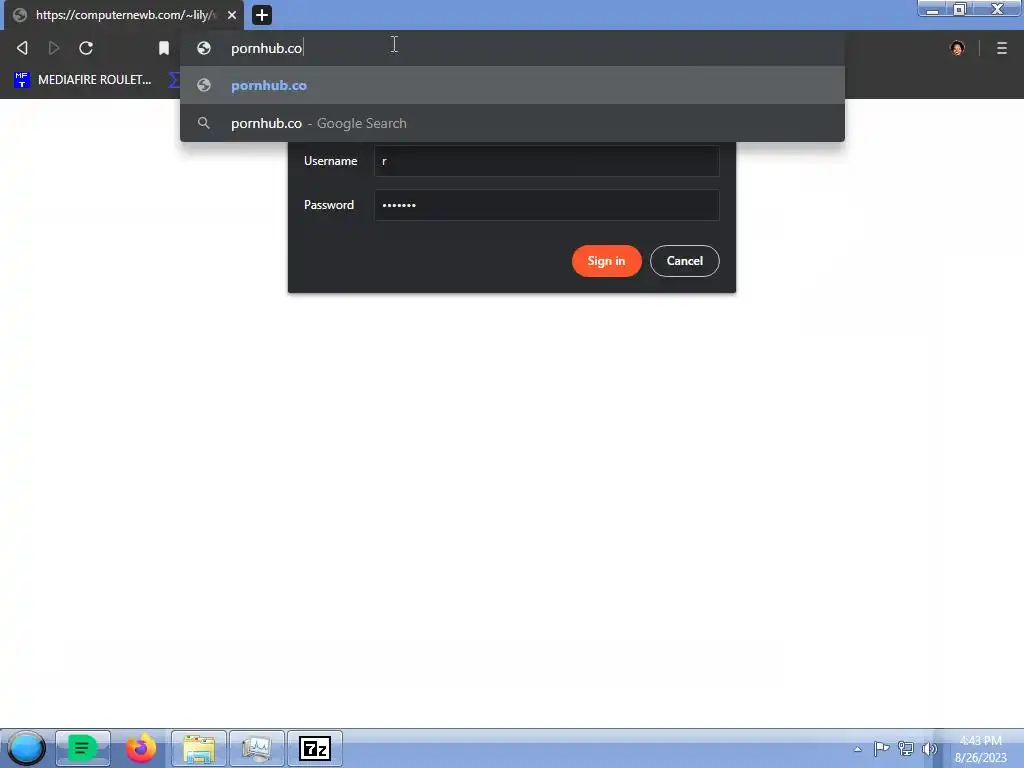Dismiss the dialog with Cancel

coord(684,261)
